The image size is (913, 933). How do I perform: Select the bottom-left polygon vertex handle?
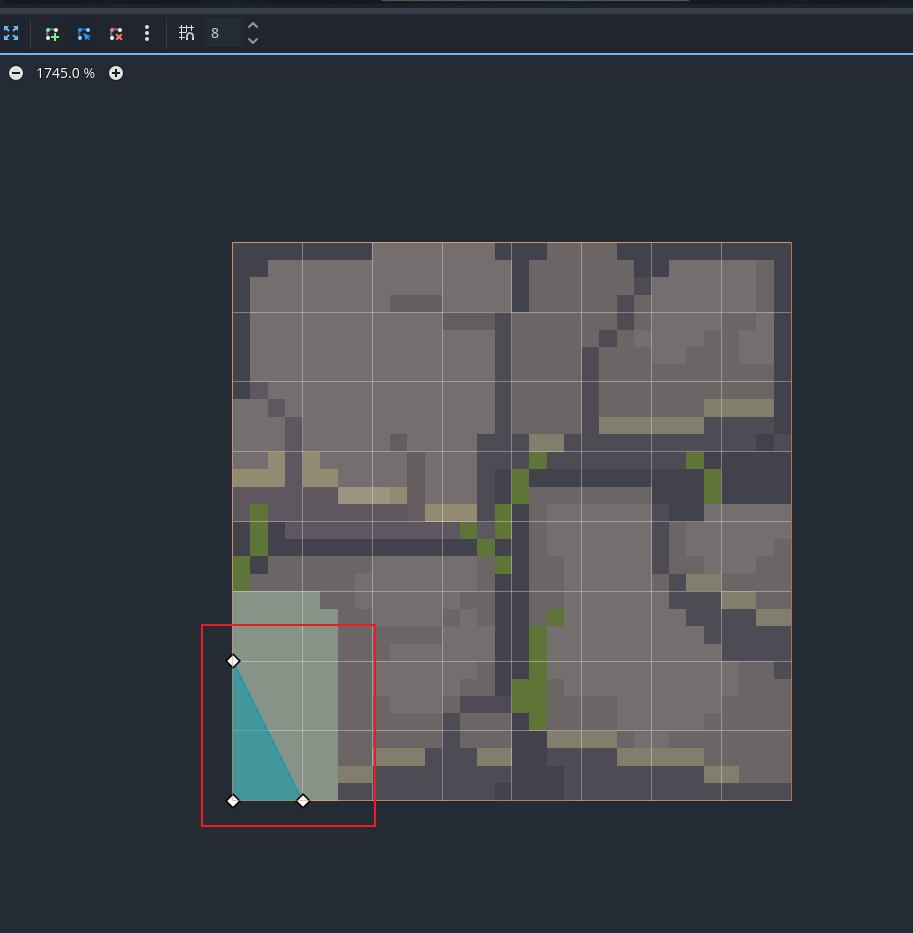click(x=233, y=801)
